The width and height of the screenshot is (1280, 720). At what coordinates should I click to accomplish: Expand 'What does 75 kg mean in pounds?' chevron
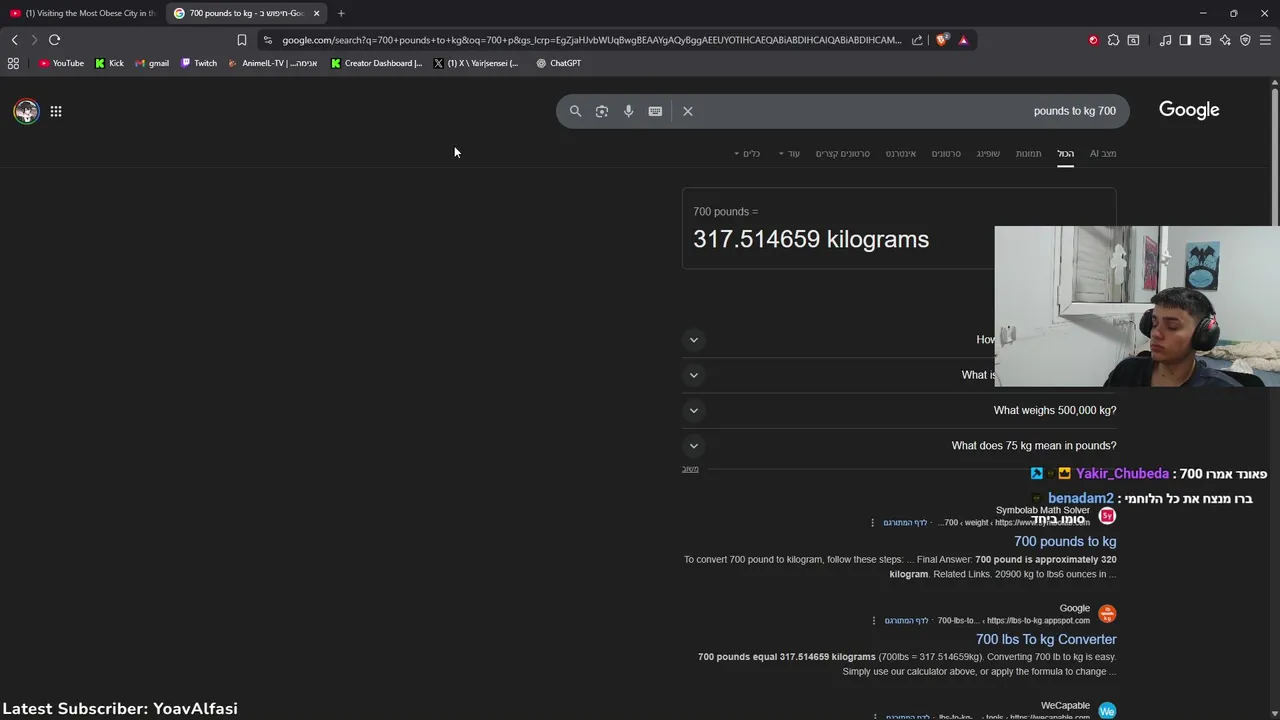click(694, 446)
